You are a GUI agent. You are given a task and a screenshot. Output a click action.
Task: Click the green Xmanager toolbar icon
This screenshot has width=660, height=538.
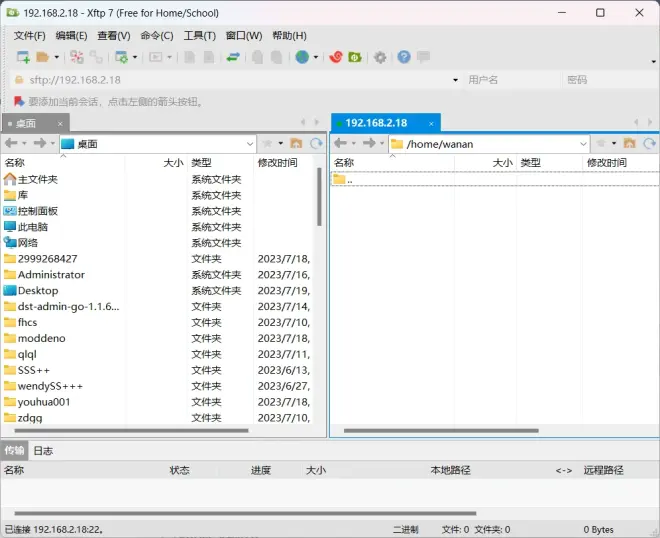[x=355, y=57]
